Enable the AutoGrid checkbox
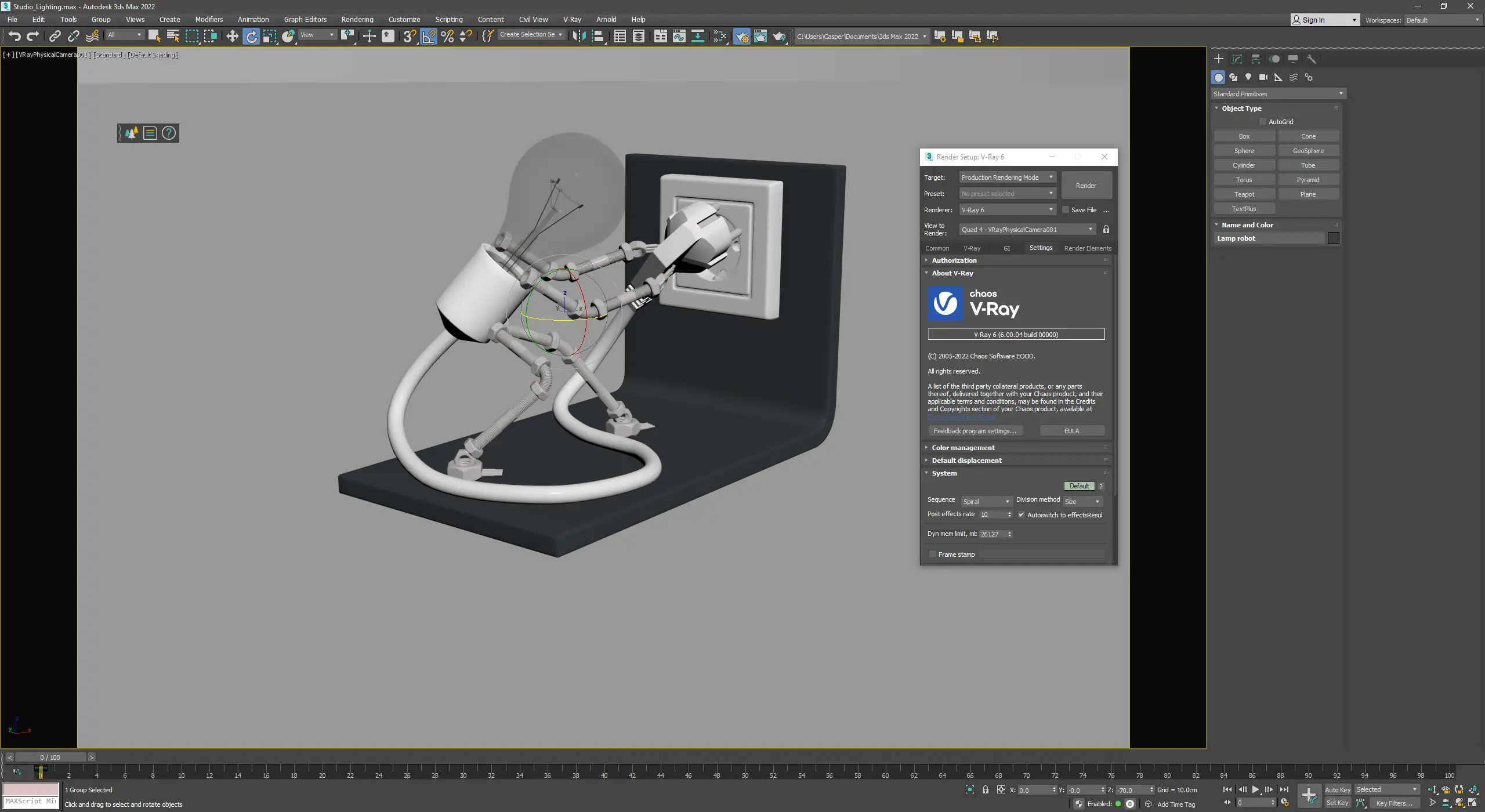Screen dimensions: 1485x812 (x=1263, y=122)
